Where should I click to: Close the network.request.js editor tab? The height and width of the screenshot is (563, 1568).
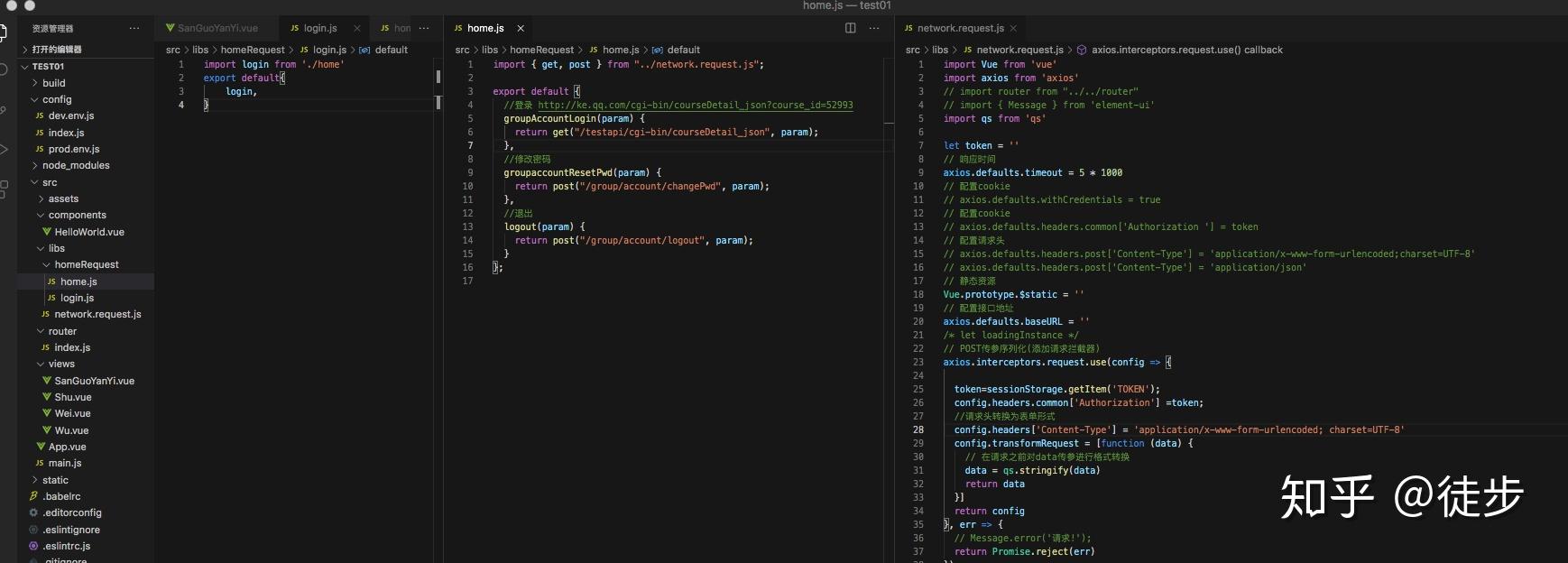1013,29
